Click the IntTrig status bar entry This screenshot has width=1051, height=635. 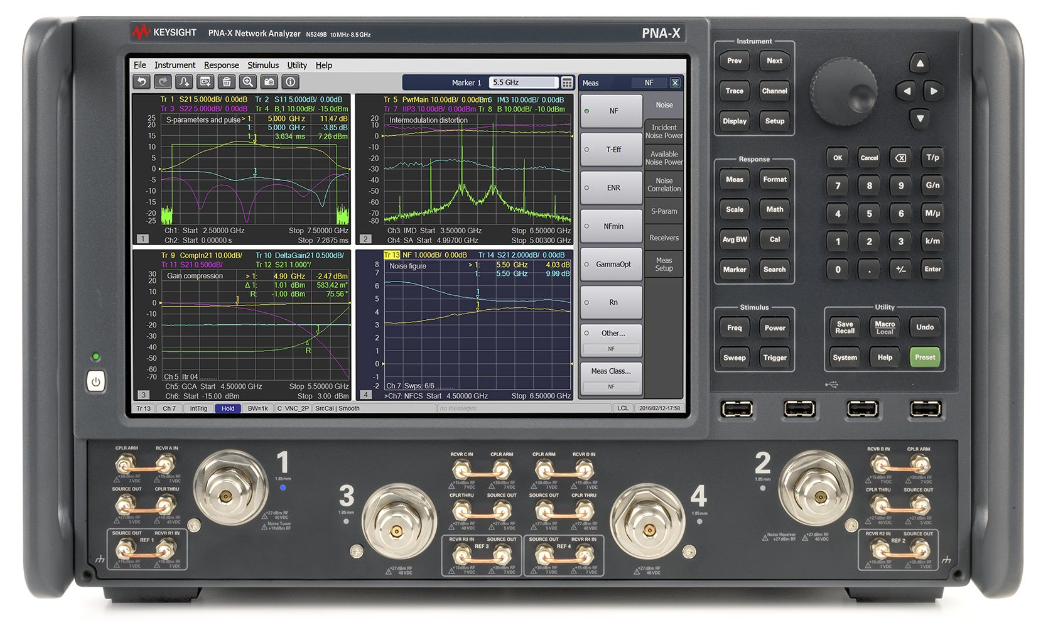(198, 408)
